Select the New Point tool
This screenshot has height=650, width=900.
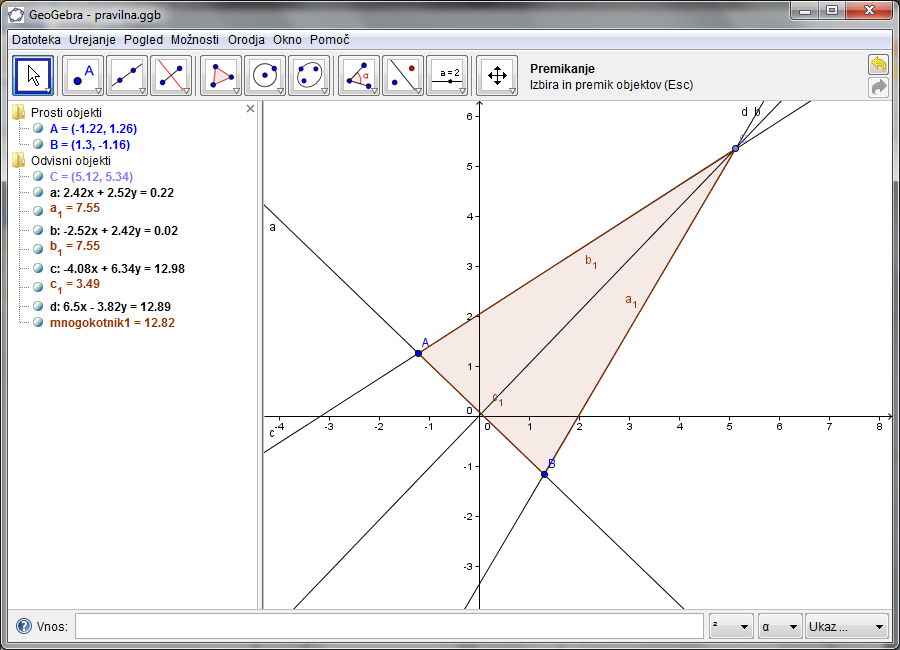(83, 75)
